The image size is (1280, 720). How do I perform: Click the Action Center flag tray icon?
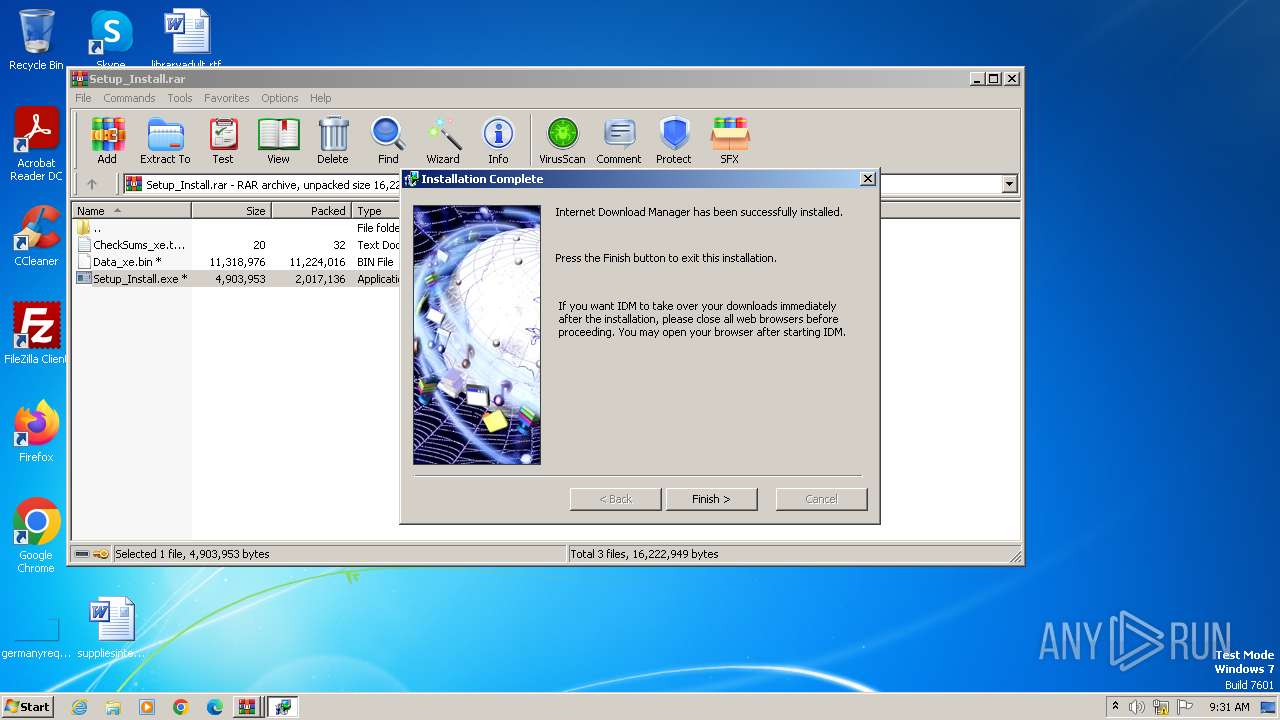tap(1185, 707)
